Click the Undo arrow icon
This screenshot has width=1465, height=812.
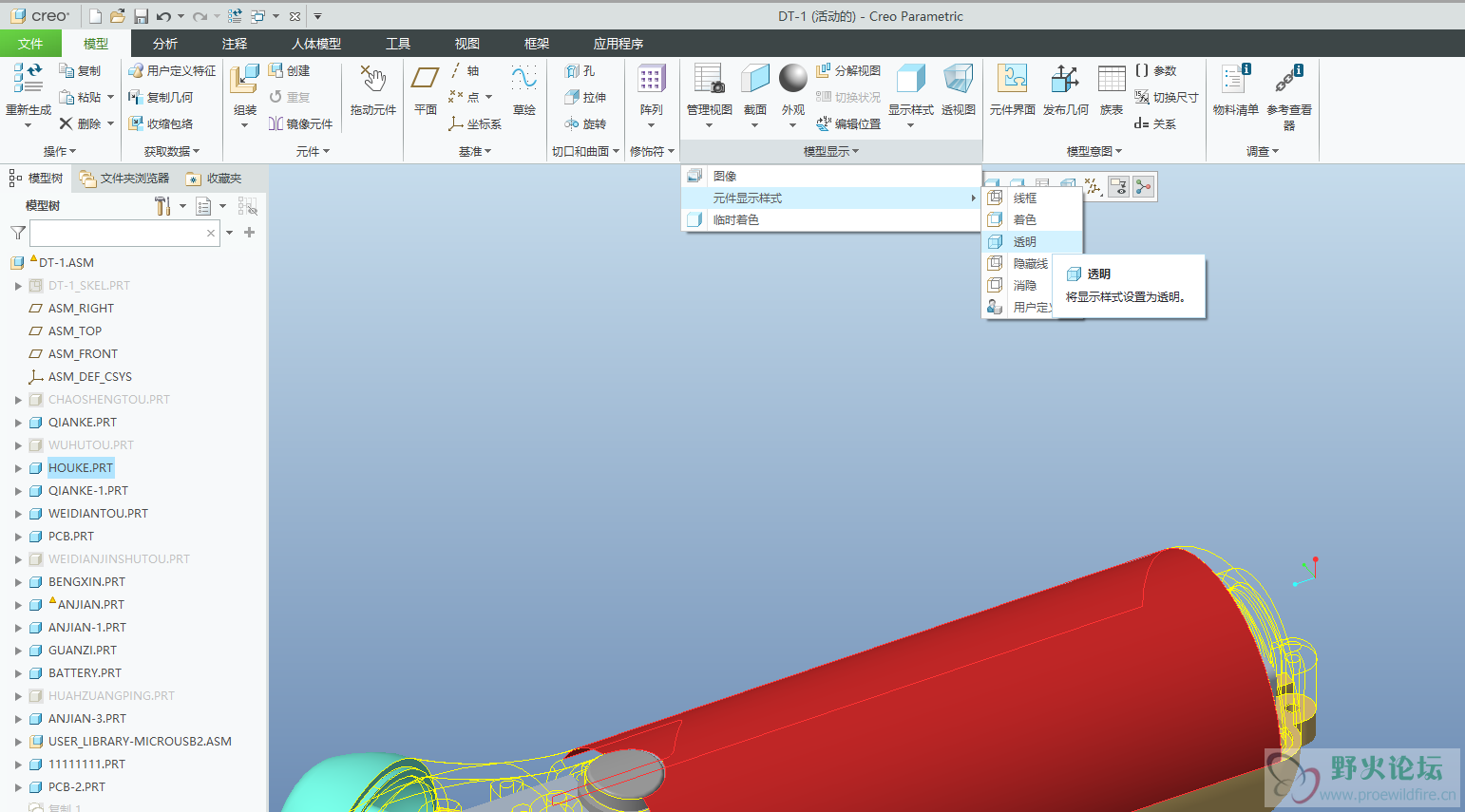[163, 16]
